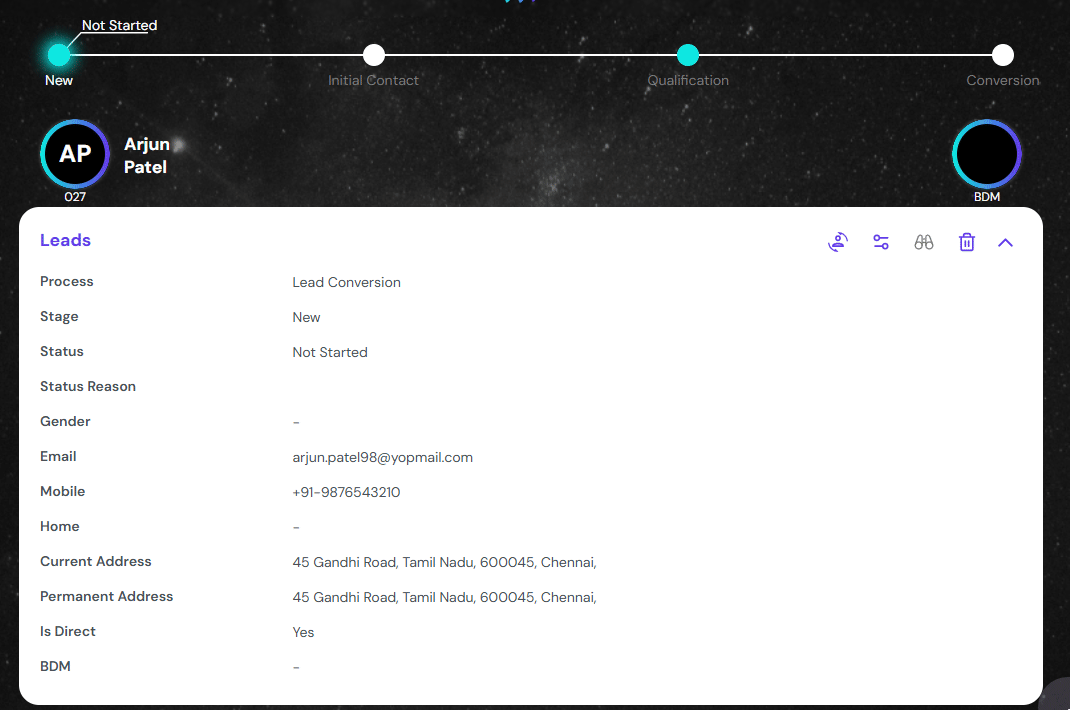Click the email arjun.patel98@yopmail.com
Image resolution: width=1070 pixels, height=710 pixels.
(x=382, y=457)
